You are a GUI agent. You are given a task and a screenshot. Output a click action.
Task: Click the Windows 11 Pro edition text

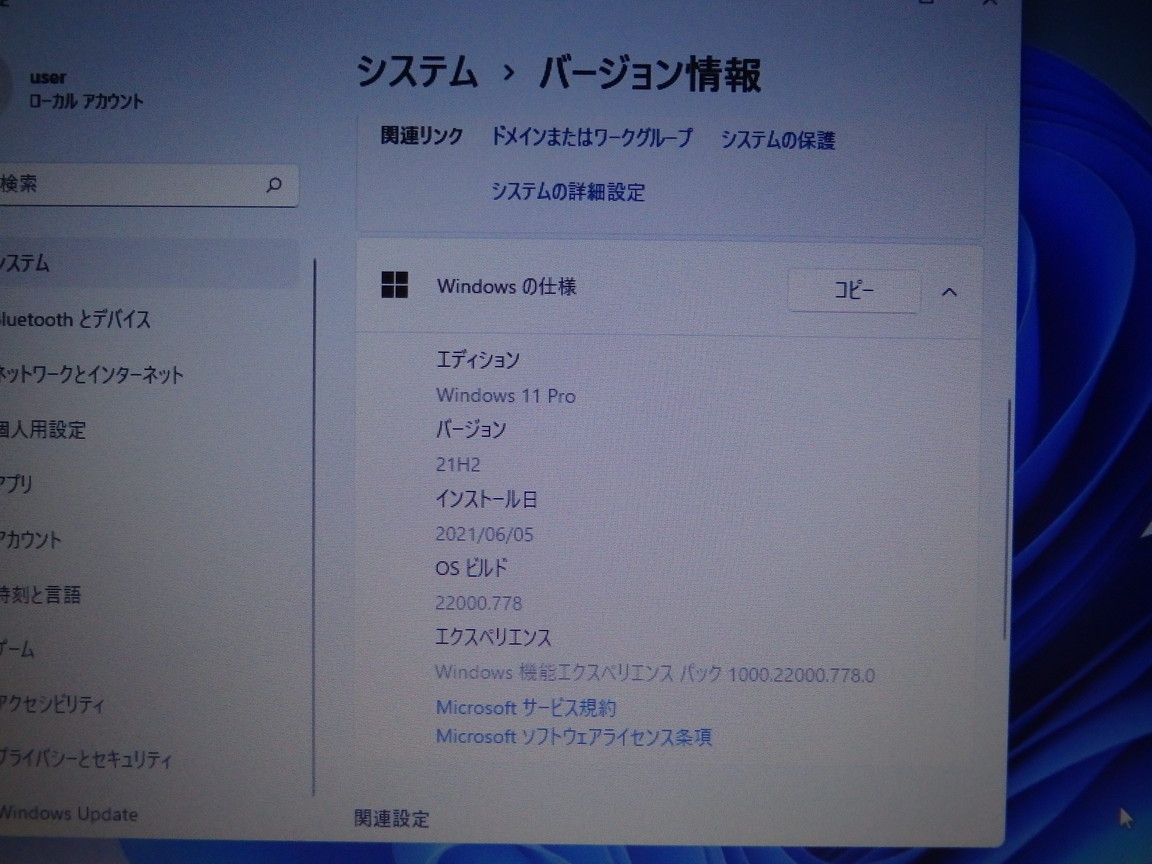pos(505,395)
